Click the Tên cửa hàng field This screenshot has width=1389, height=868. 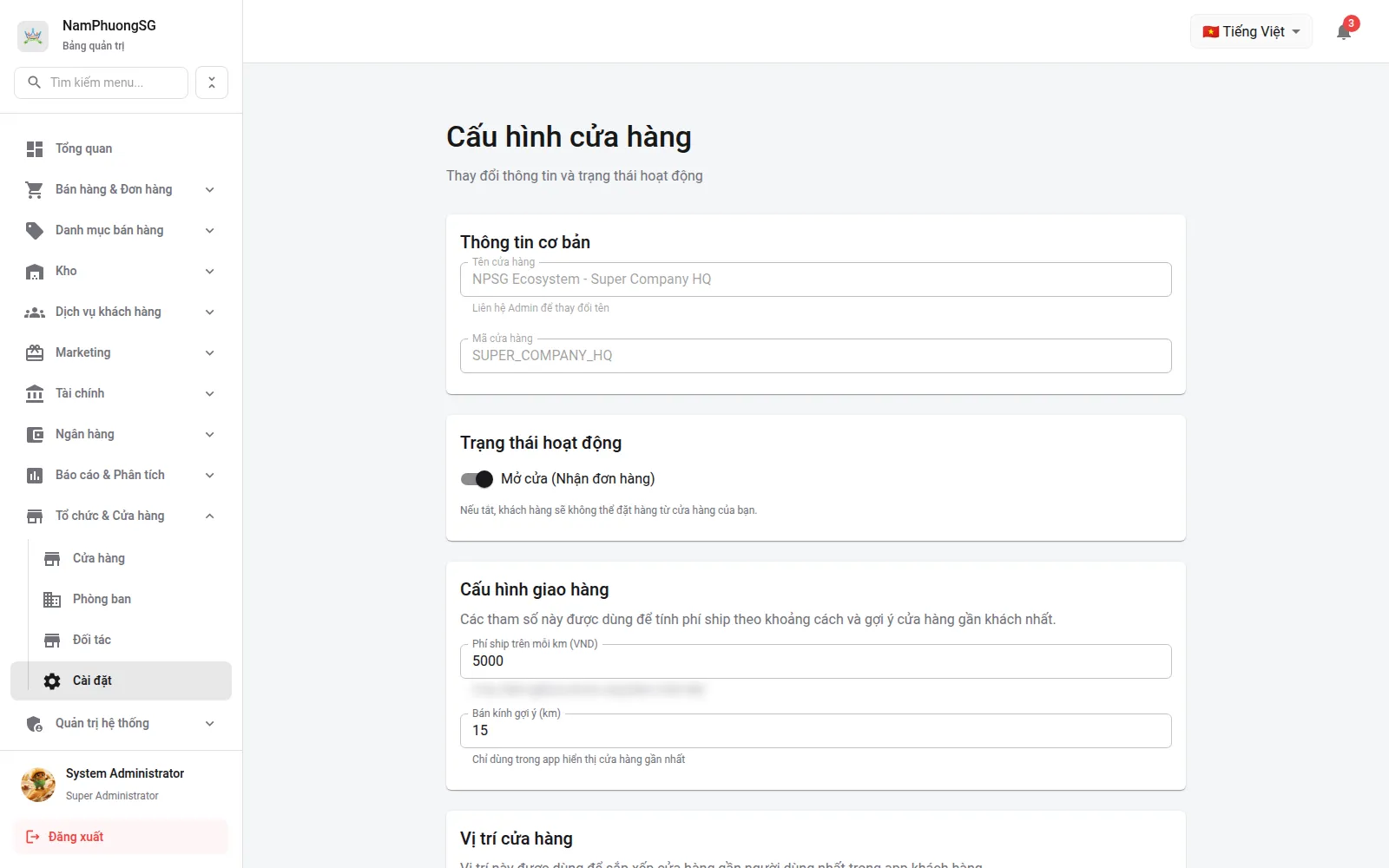[x=815, y=279]
